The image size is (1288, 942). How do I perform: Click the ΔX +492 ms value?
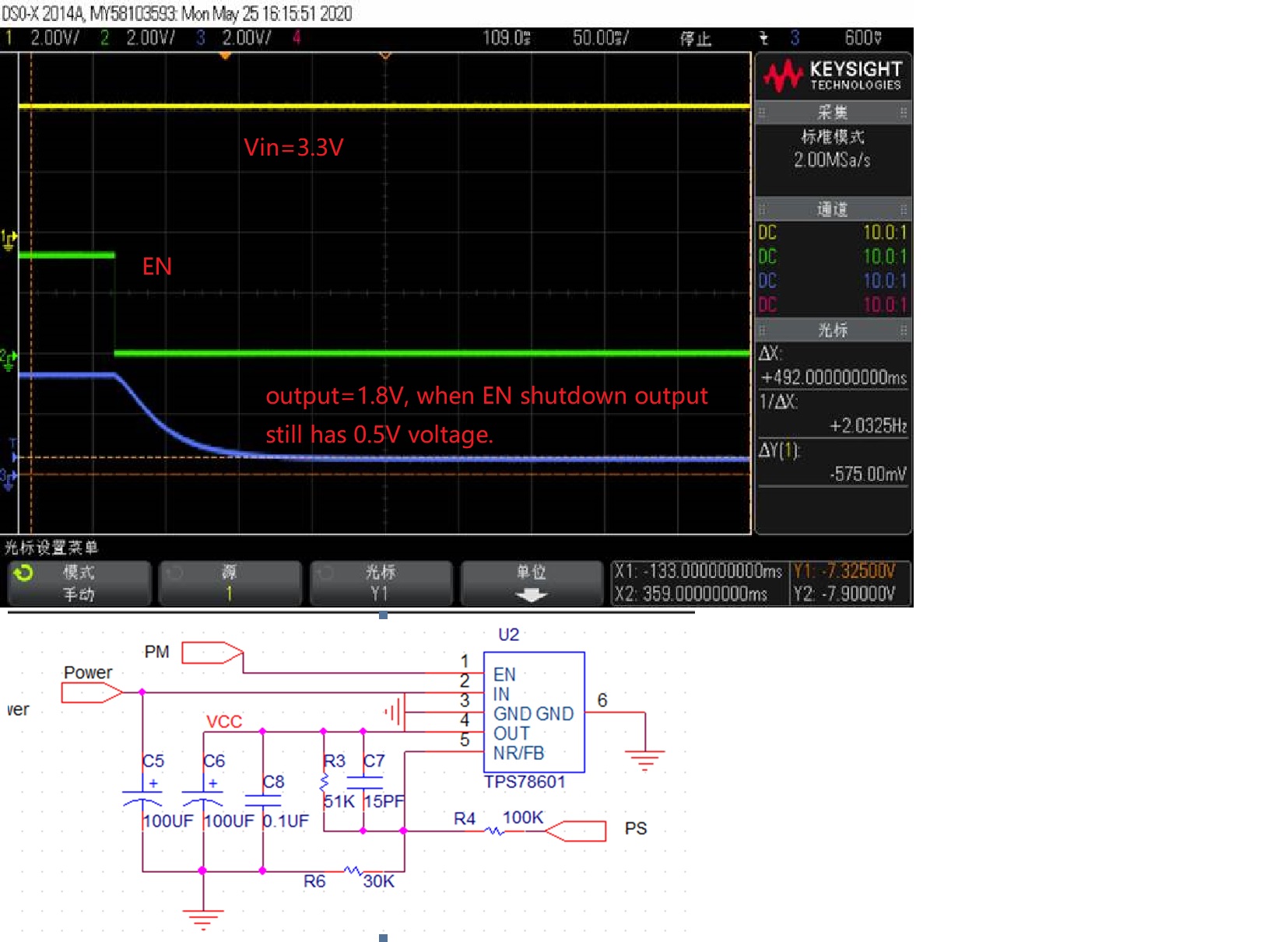(834, 377)
